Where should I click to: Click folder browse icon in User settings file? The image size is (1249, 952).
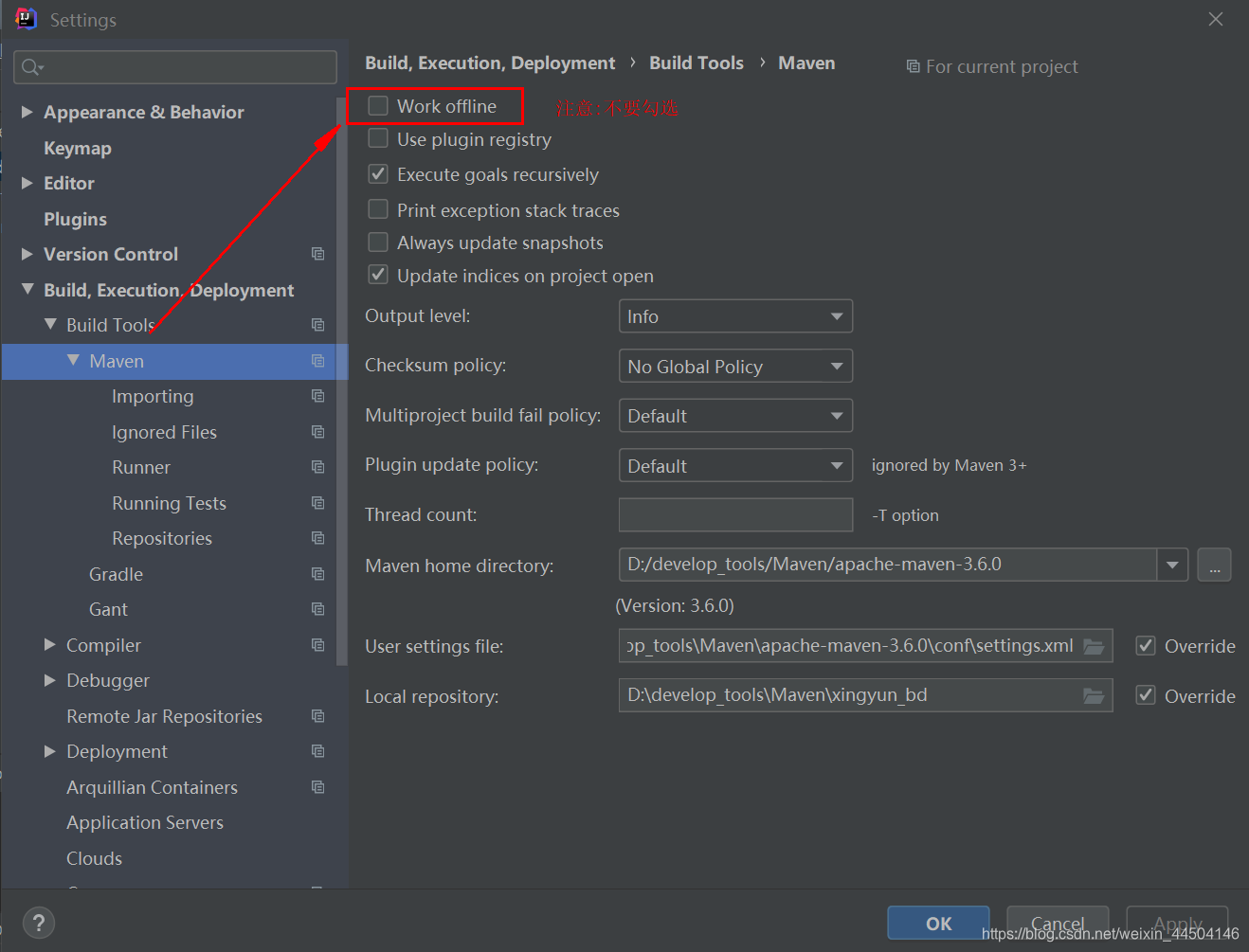[x=1094, y=646]
